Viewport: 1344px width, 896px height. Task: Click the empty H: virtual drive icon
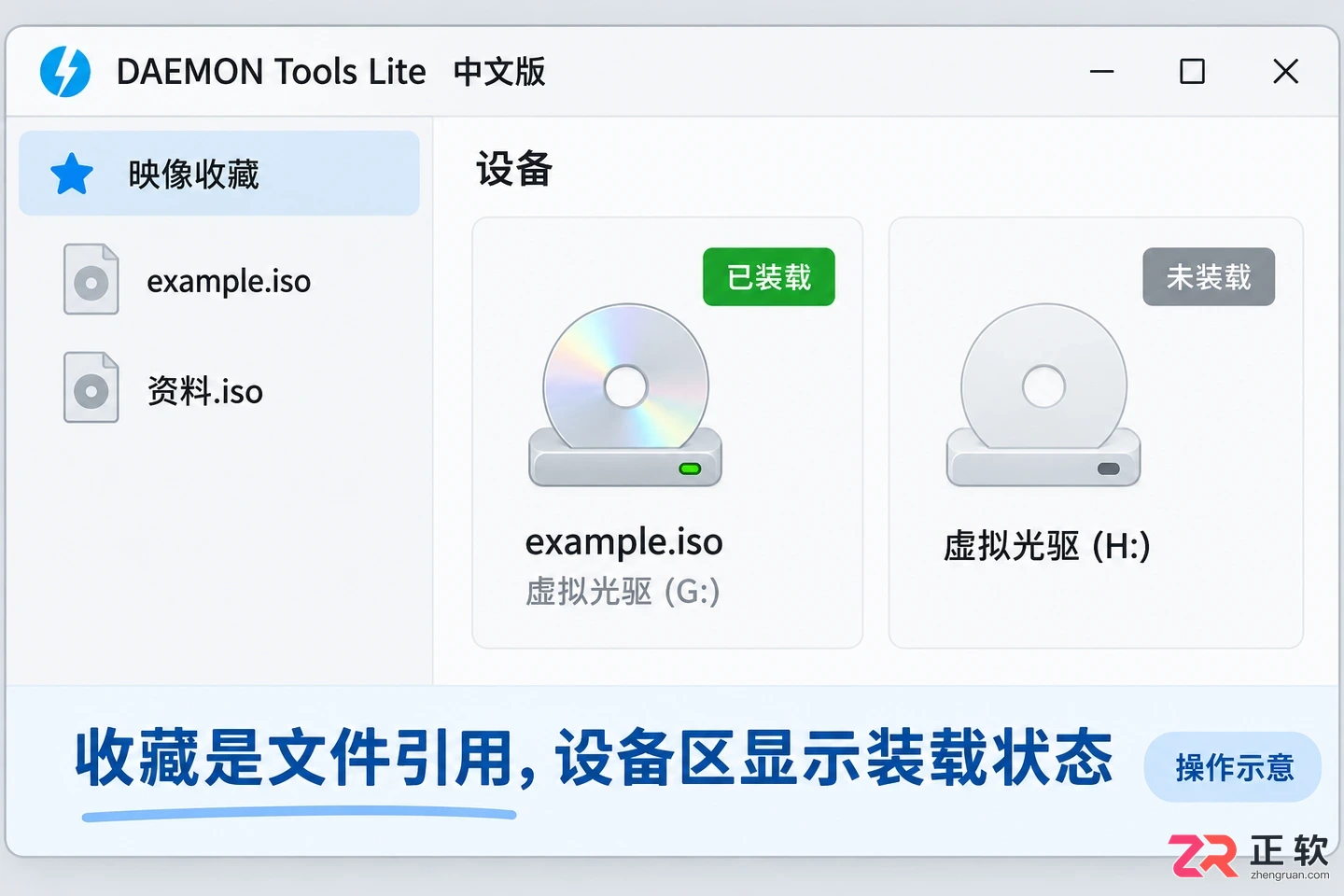click(1043, 395)
